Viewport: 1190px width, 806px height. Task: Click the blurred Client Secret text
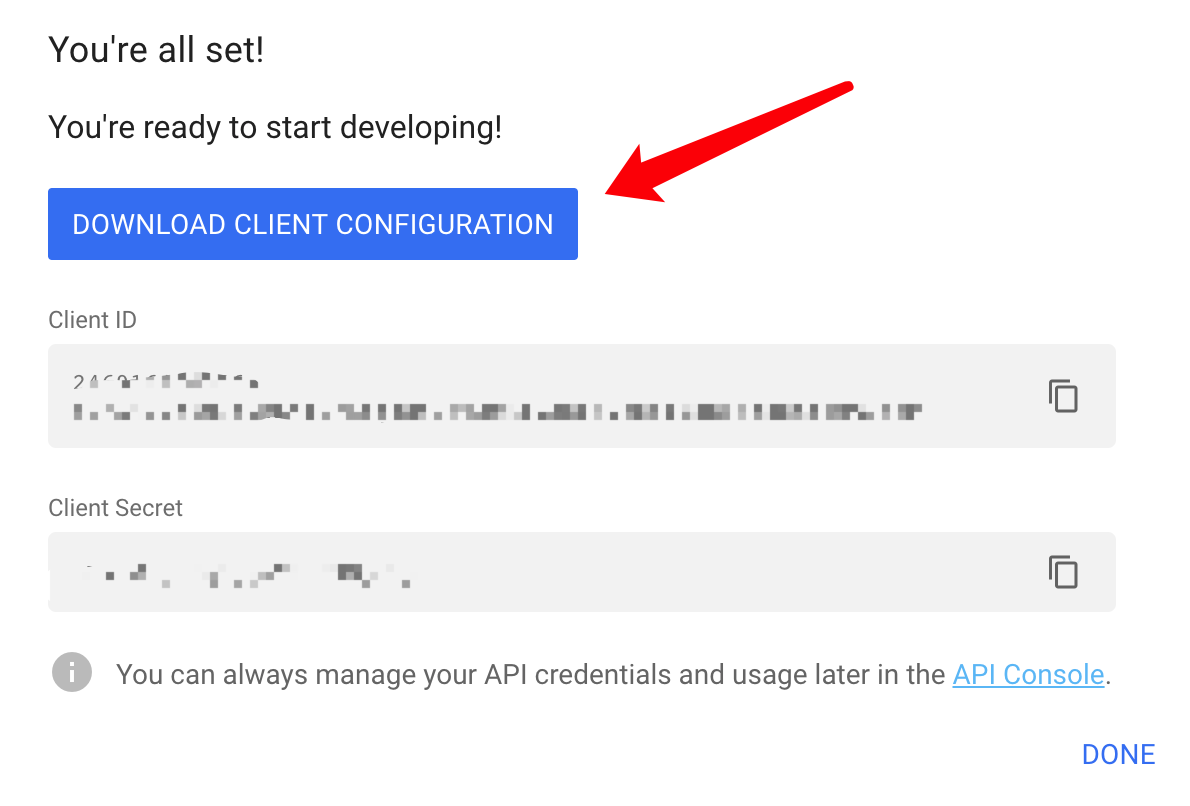pos(247,576)
